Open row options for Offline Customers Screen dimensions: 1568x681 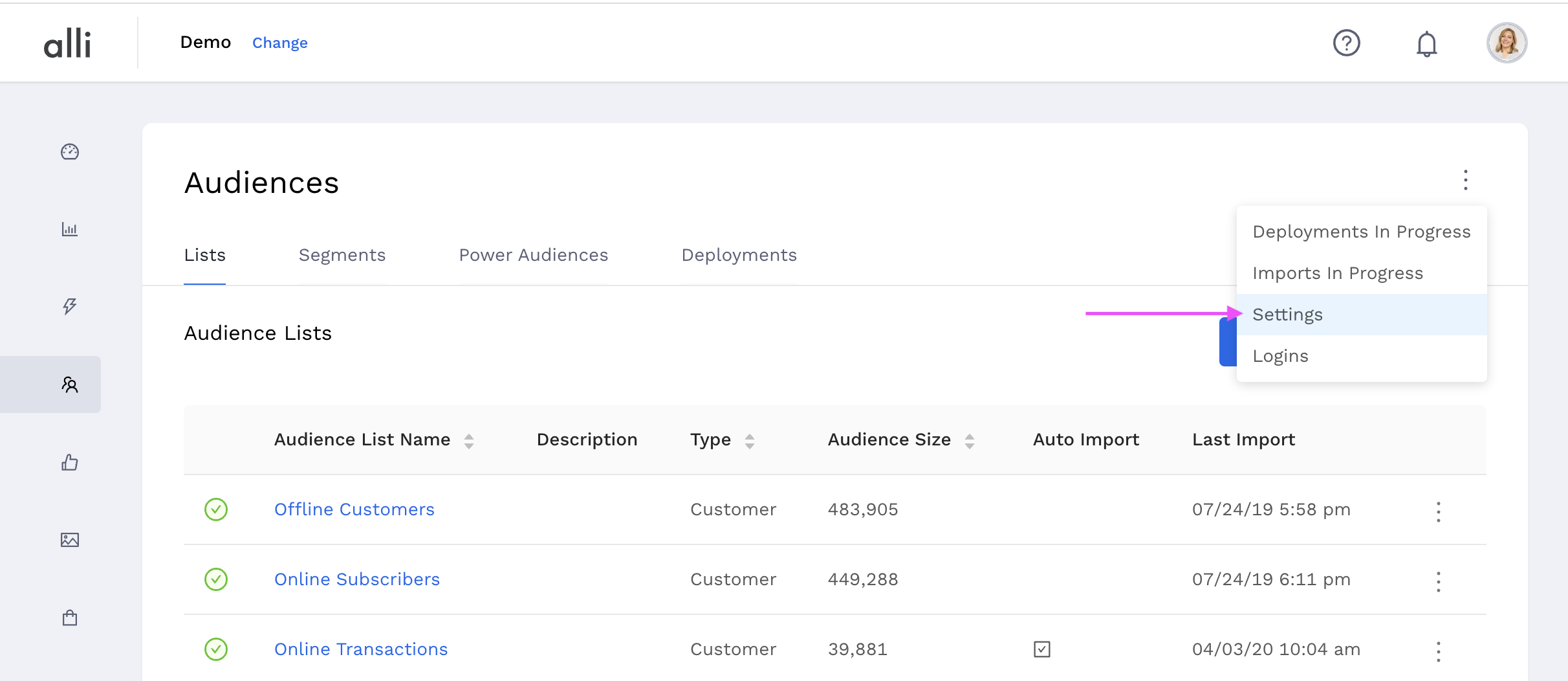click(1438, 511)
